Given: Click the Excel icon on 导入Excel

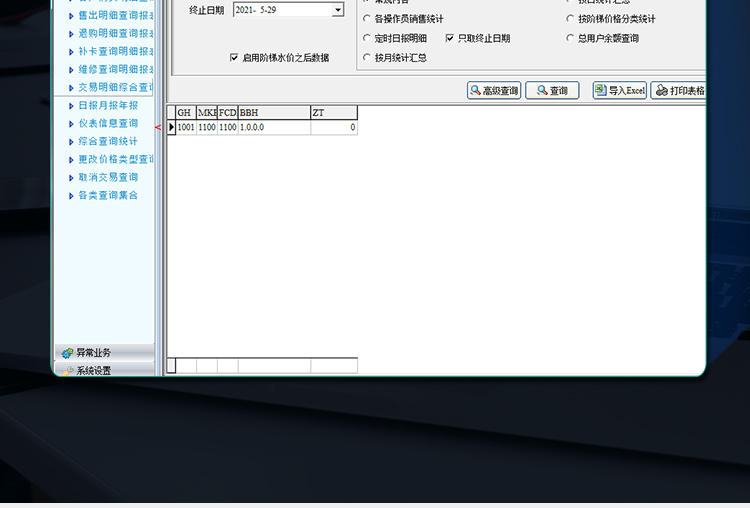Looking at the screenshot, I should [600, 91].
